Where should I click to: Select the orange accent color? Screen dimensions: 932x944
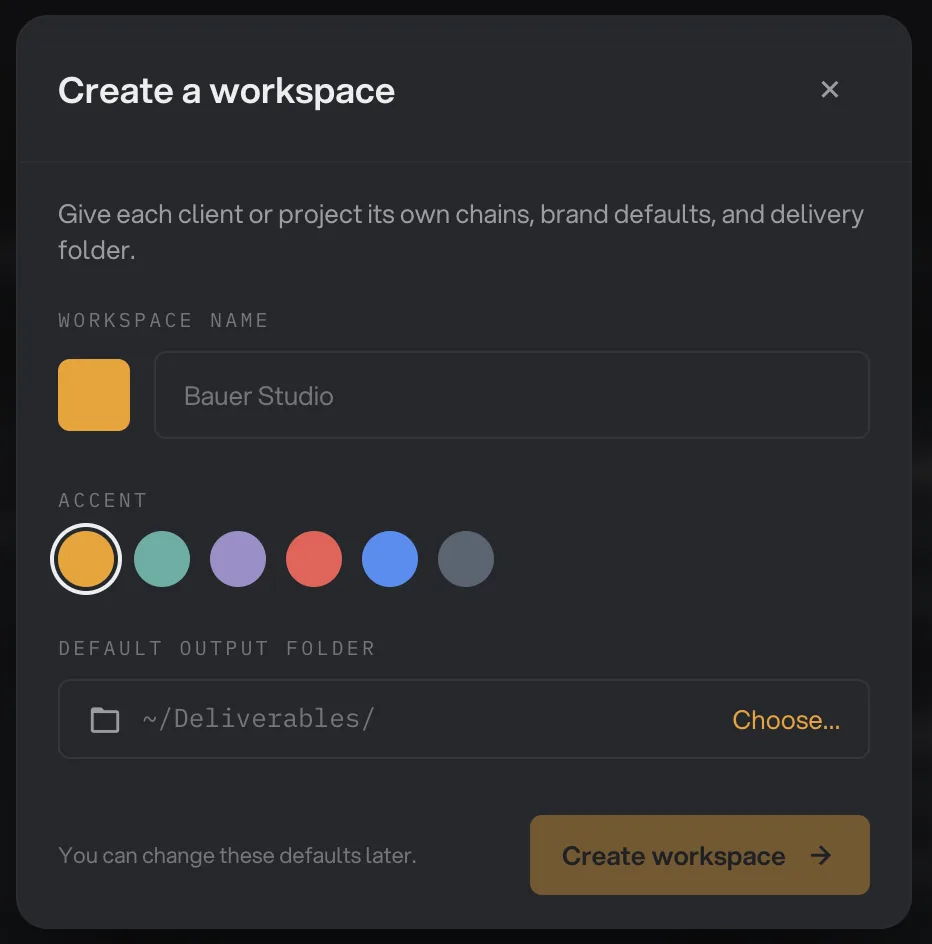point(86,559)
